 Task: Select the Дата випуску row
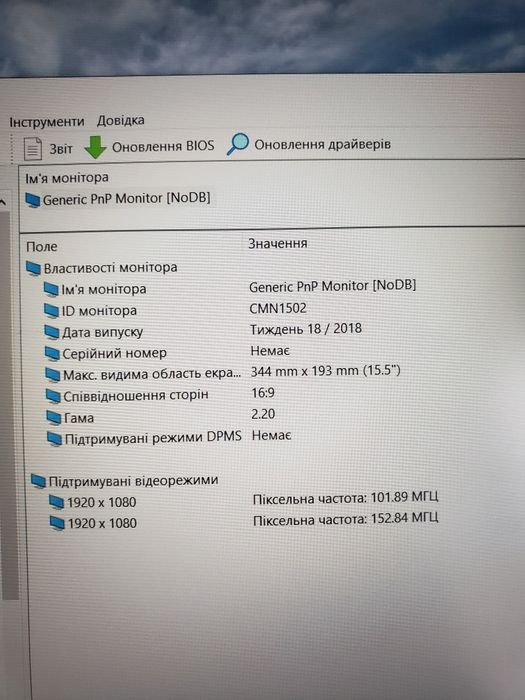[203, 331]
